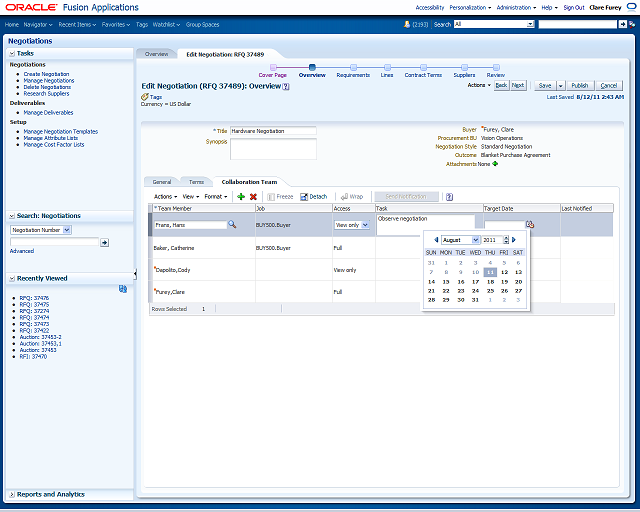Open the Recent Items menu

tap(77, 25)
